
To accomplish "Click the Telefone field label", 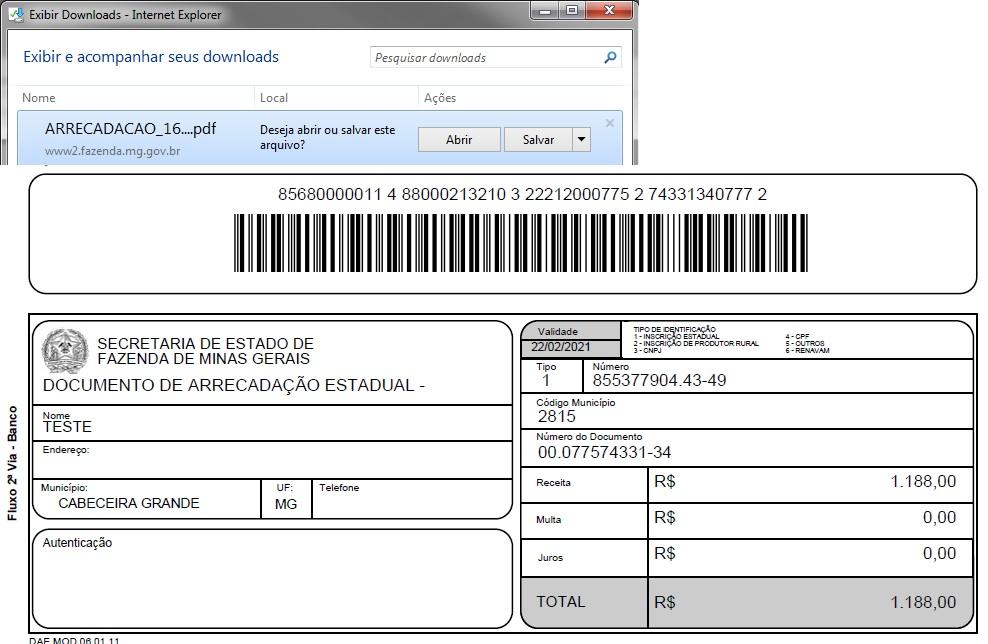I will [x=339, y=488].
